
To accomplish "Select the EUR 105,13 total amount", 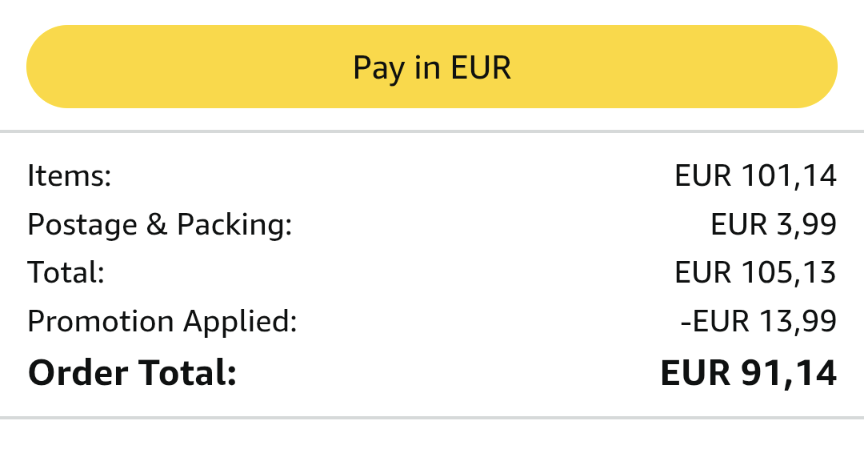I will (x=755, y=272).
